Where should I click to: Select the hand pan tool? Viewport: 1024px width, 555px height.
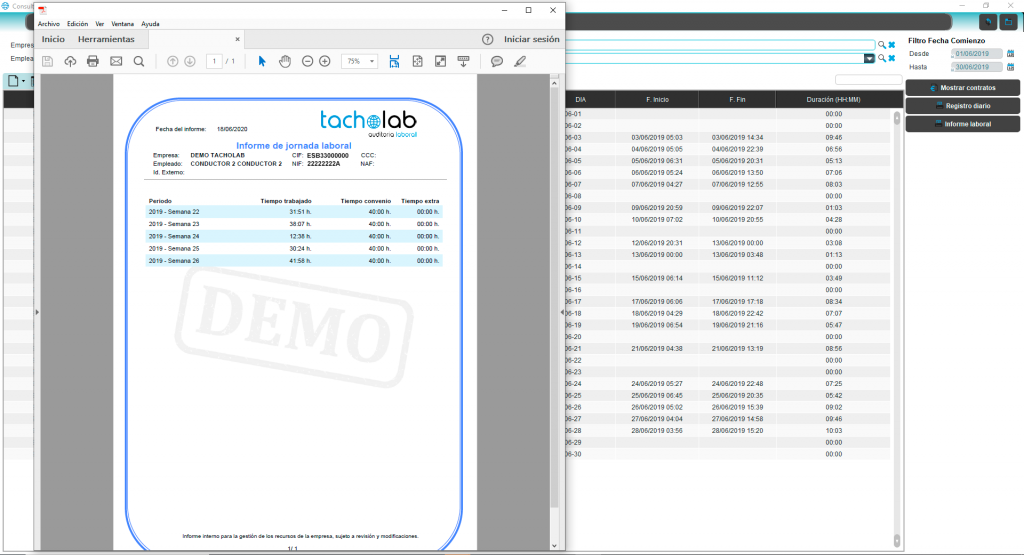pyautogui.click(x=284, y=61)
